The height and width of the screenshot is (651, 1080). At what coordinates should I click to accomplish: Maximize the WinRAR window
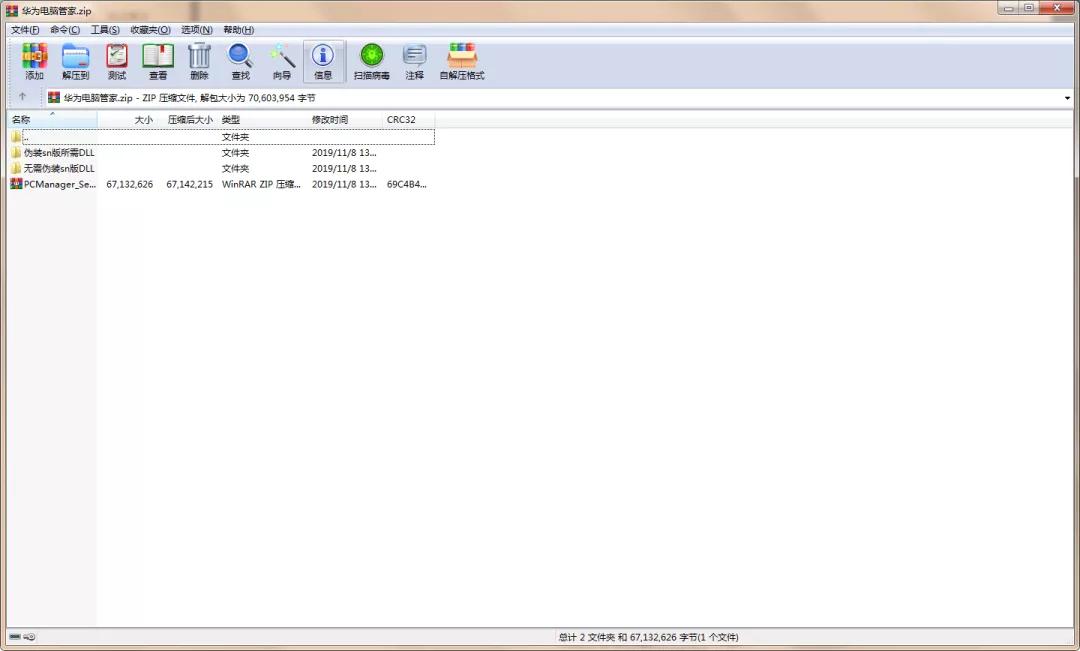click(x=1029, y=8)
